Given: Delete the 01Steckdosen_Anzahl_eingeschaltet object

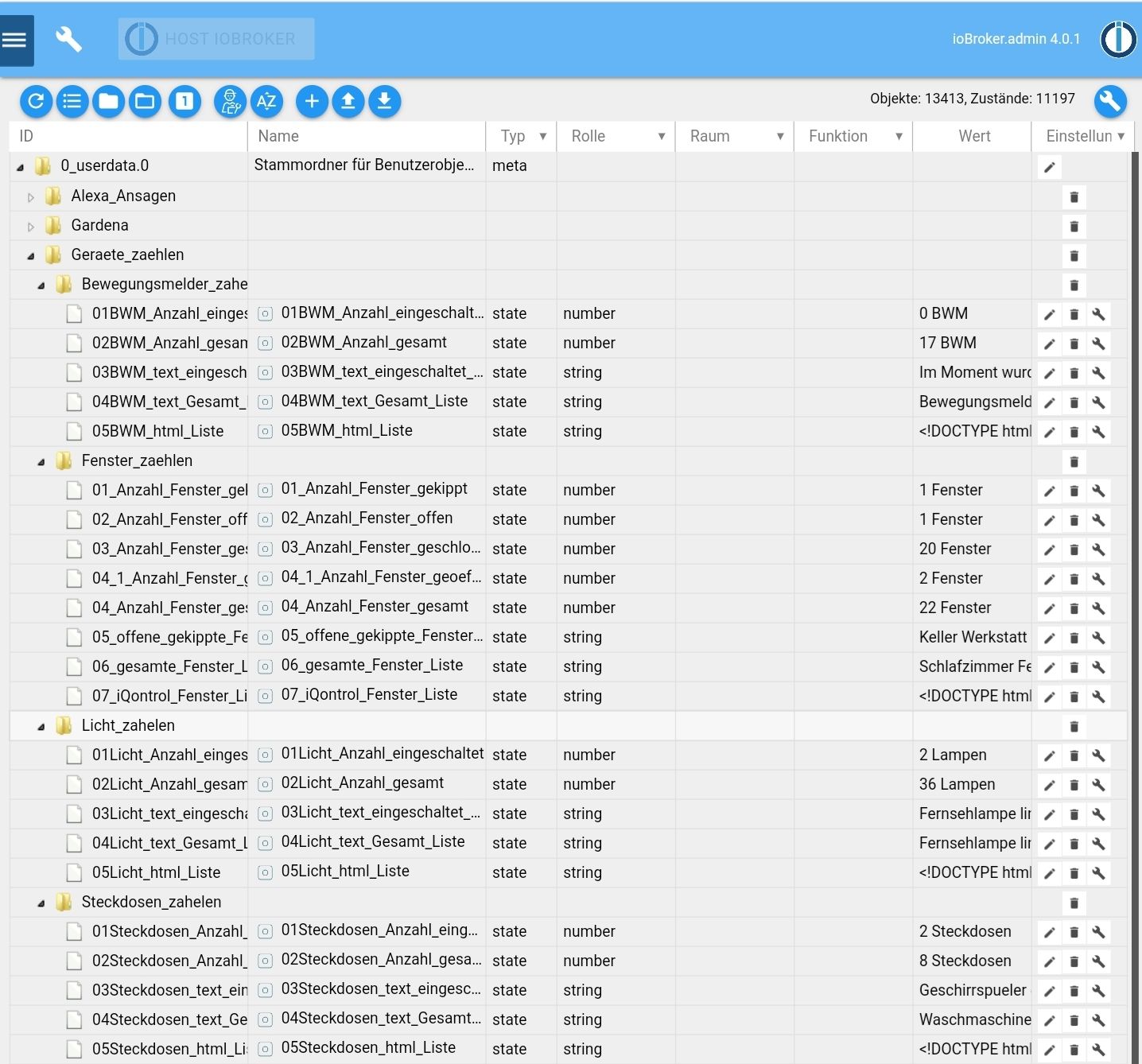Looking at the screenshot, I should click(1074, 932).
